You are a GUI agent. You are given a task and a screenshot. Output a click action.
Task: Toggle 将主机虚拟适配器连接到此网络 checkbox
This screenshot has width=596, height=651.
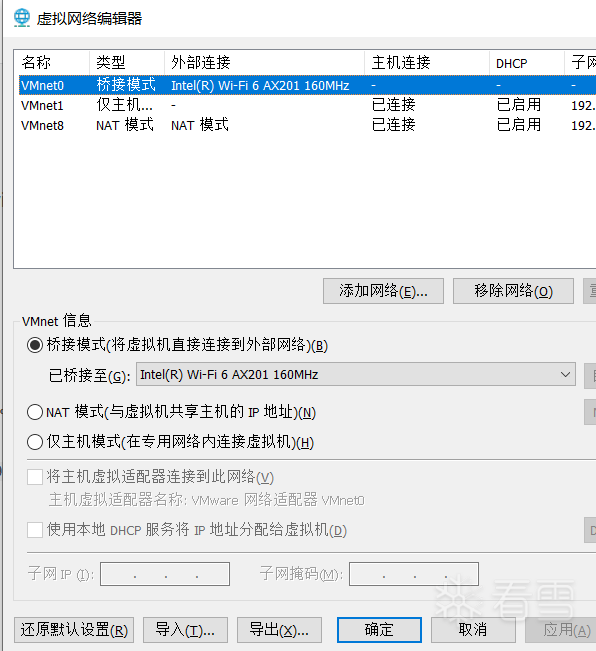35,477
